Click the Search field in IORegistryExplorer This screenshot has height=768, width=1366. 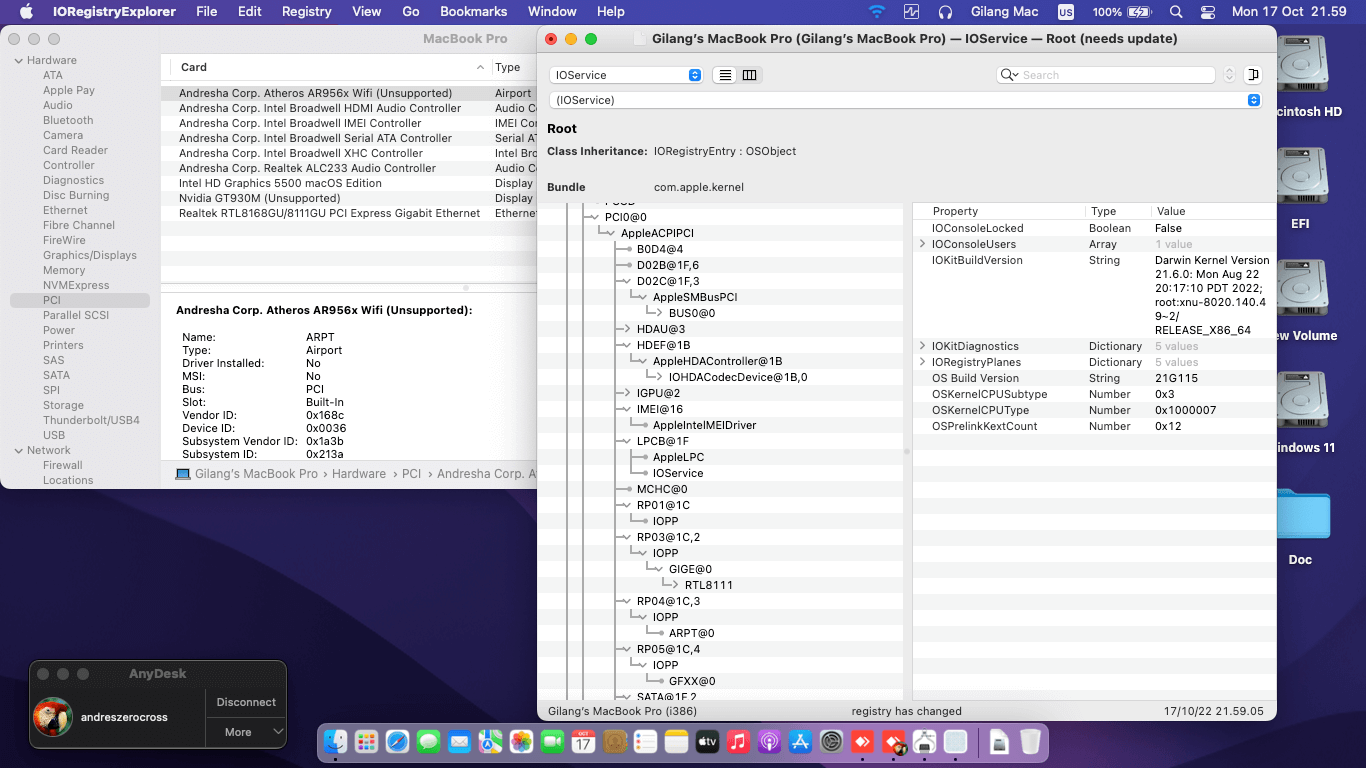pyautogui.click(x=1115, y=75)
